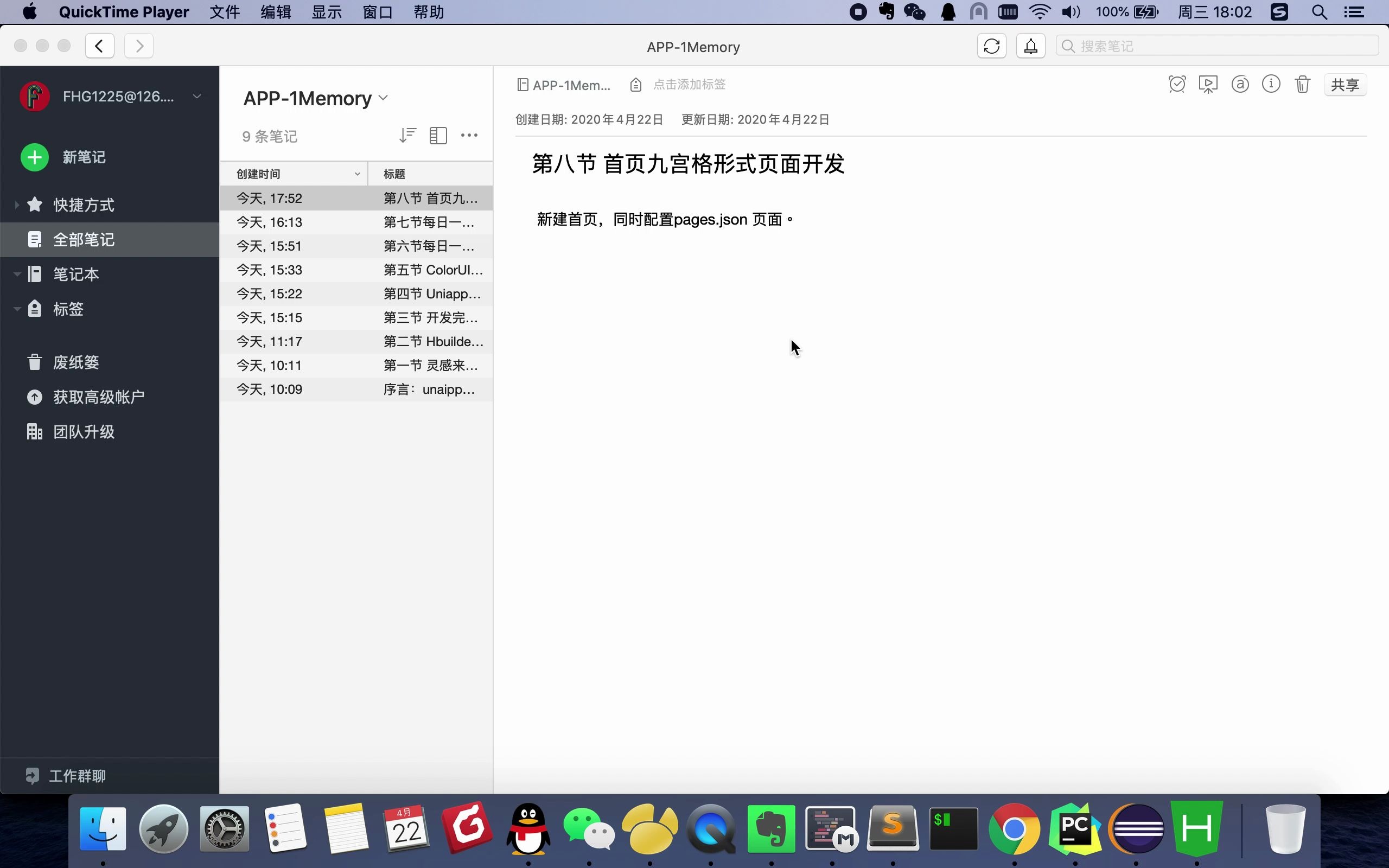This screenshot has width=1389, height=868.
Task: Expand the APP-1Memory notebook dropdown
Action: [x=384, y=98]
